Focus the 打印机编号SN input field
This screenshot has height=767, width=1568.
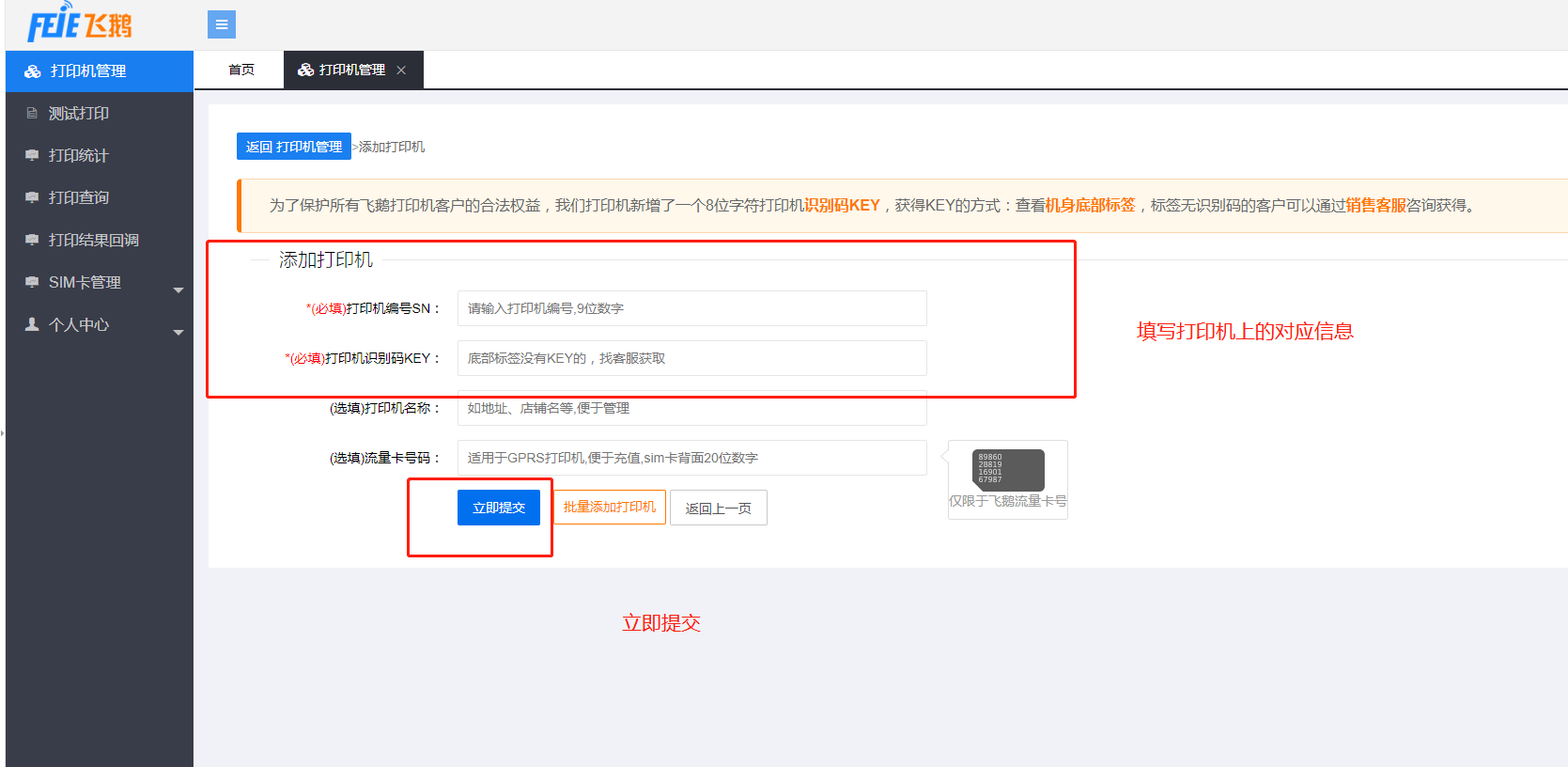[691, 308]
